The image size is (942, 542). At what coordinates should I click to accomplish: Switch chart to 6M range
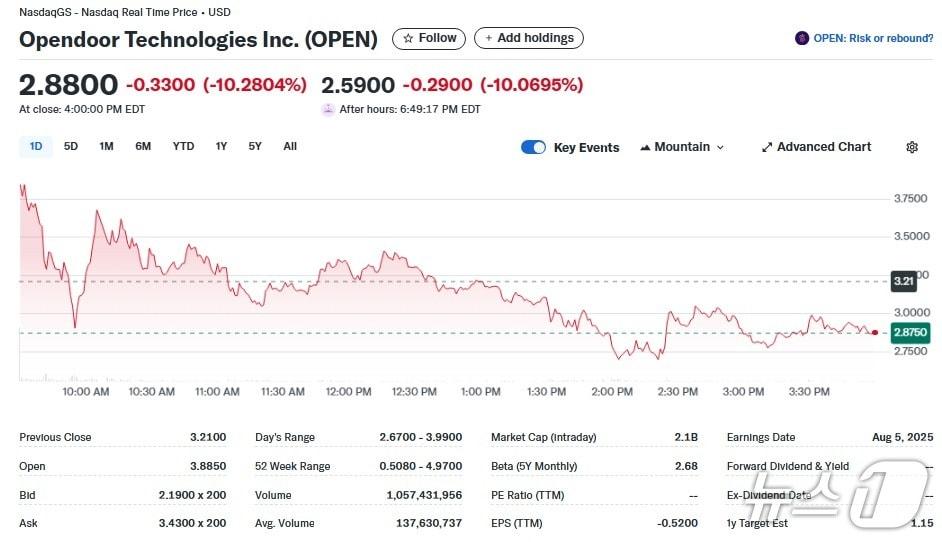[143, 146]
